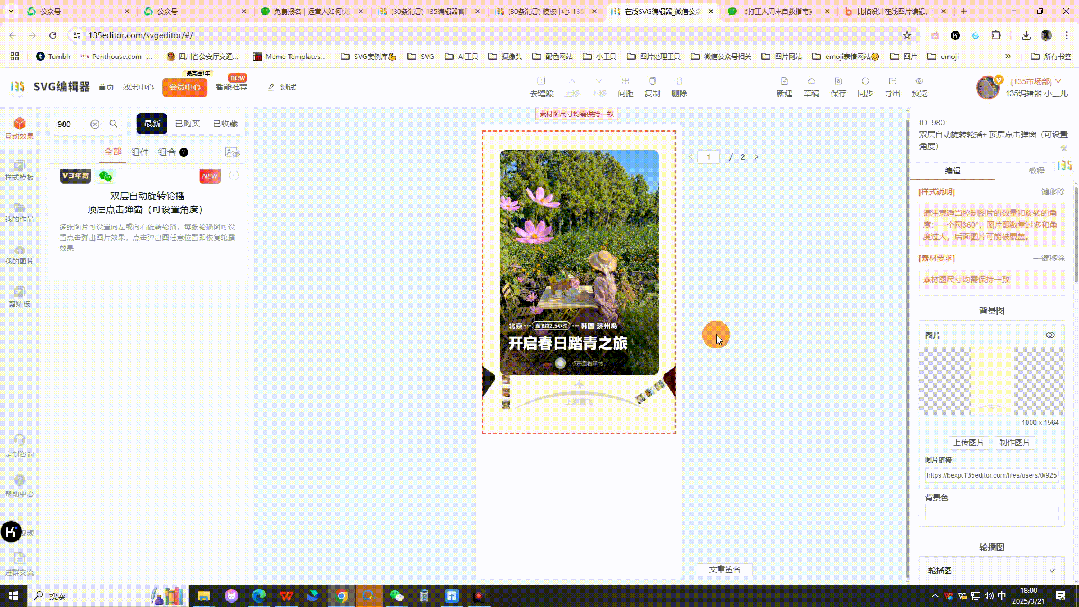Viewport: 1079px width, 607px height.
Task: Click the 背景色 background color field
Action: pyautogui.click(x=990, y=515)
